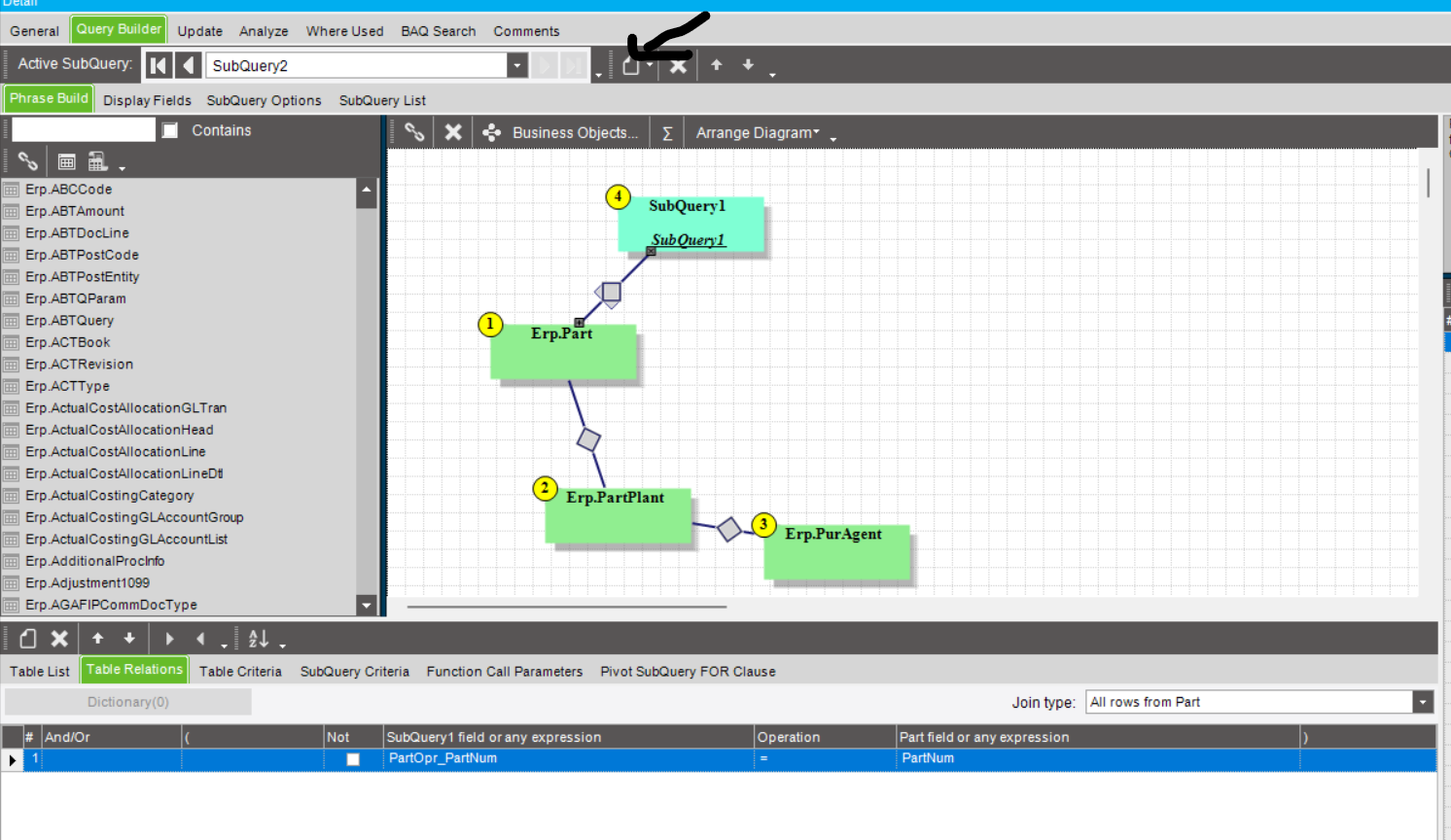1451x840 pixels.
Task: Move the active subquery up
Action: pos(717,65)
